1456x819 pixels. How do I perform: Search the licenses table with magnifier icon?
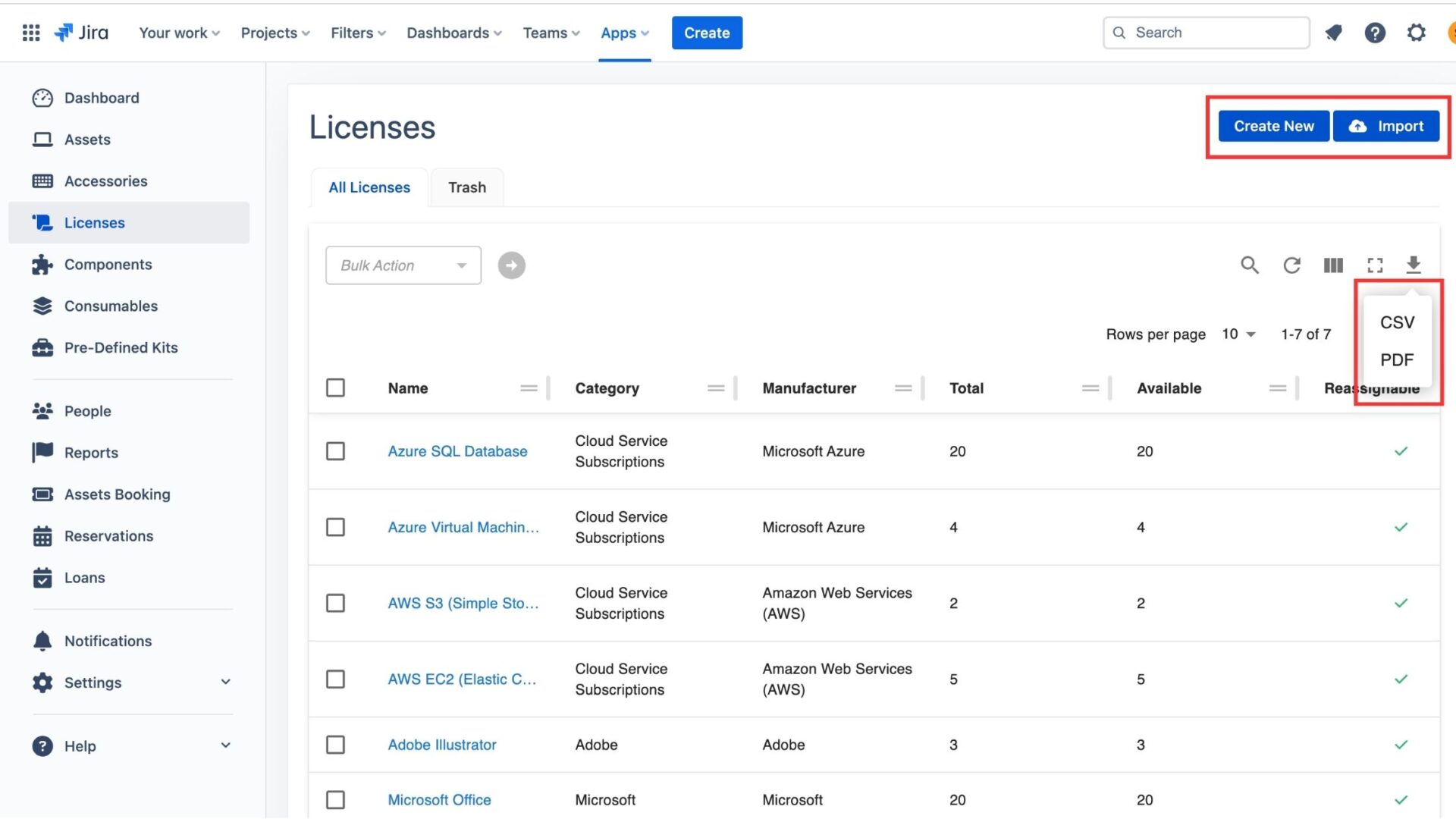[x=1250, y=265]
